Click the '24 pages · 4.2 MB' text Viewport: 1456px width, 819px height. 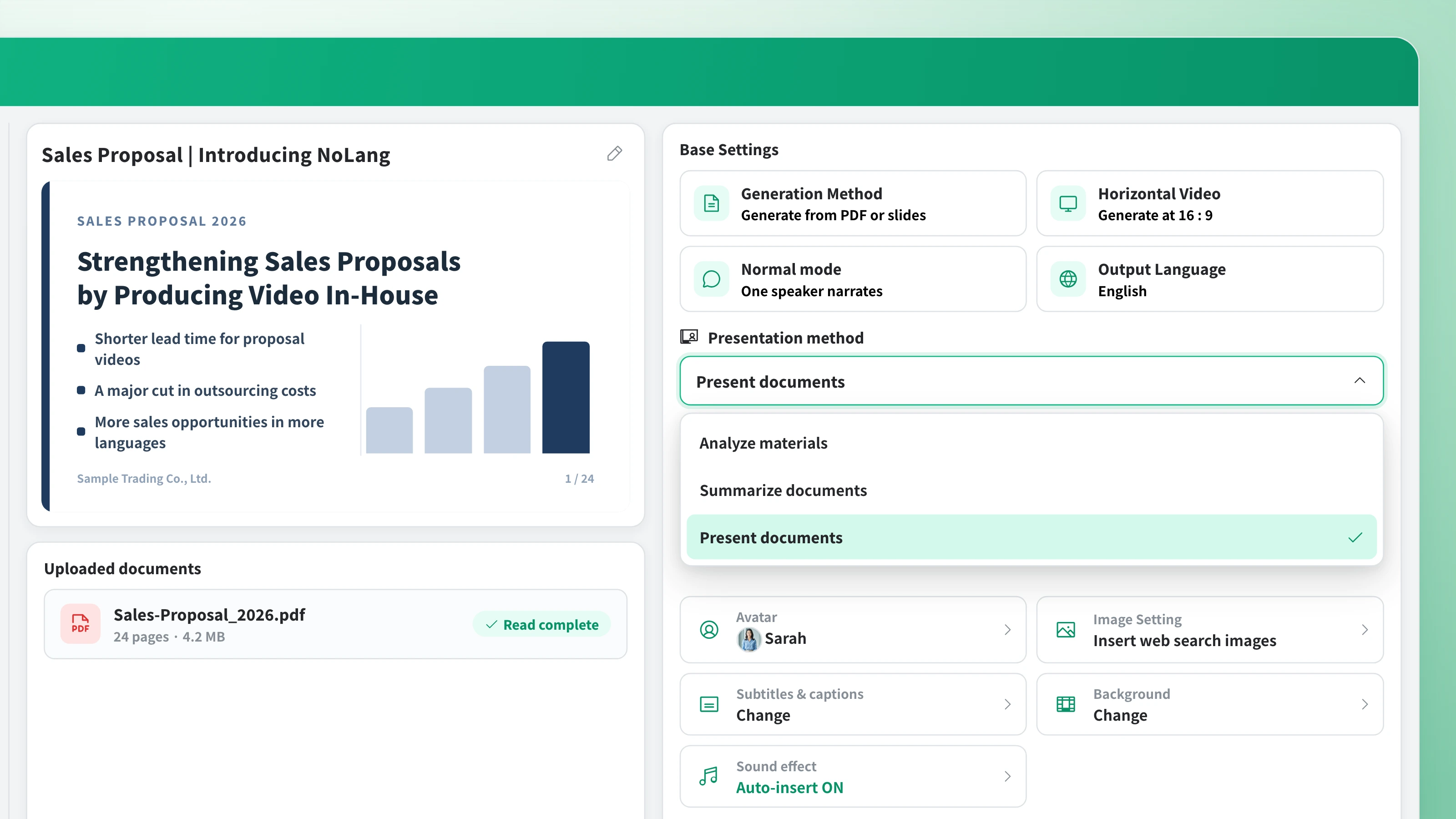[x=169, y=637]
